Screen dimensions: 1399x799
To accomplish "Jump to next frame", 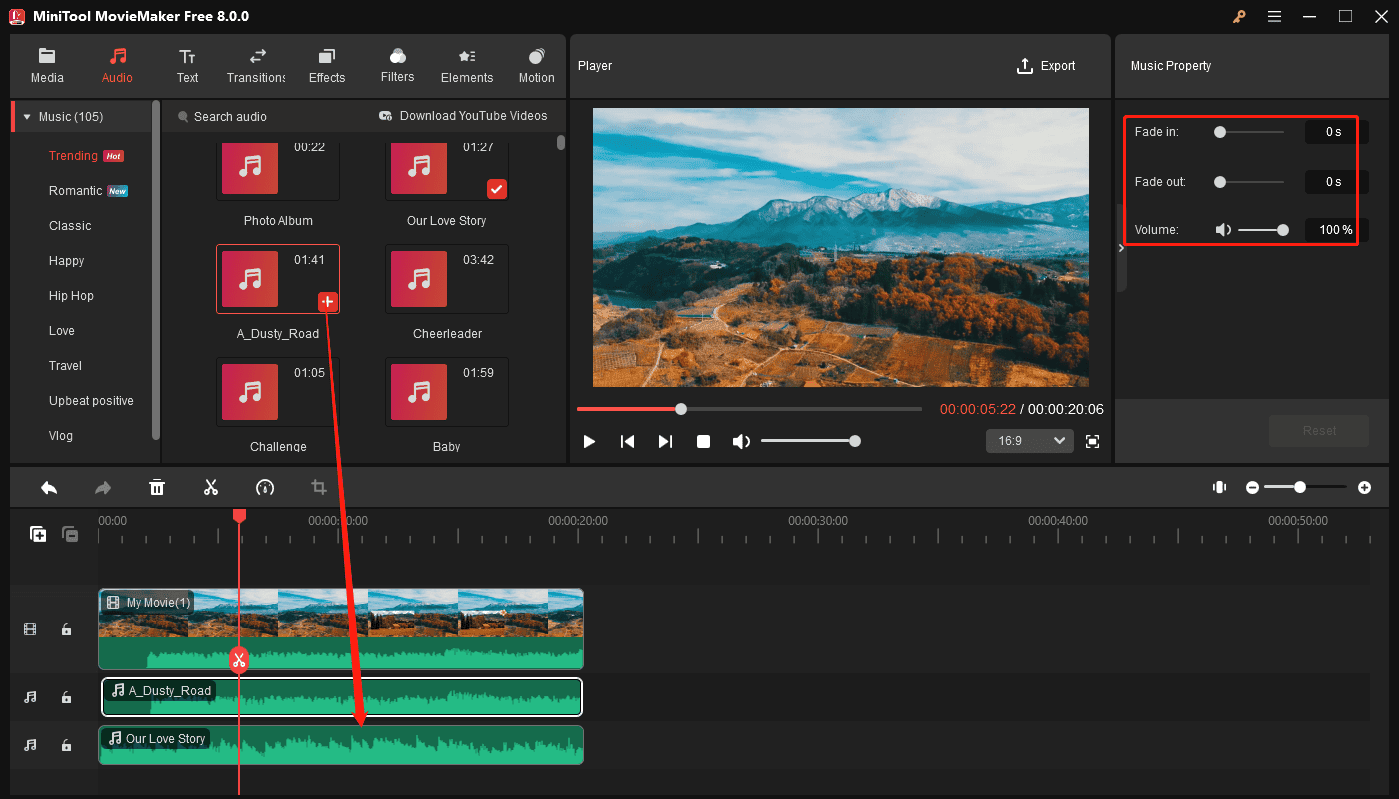I will click(665, 442).
